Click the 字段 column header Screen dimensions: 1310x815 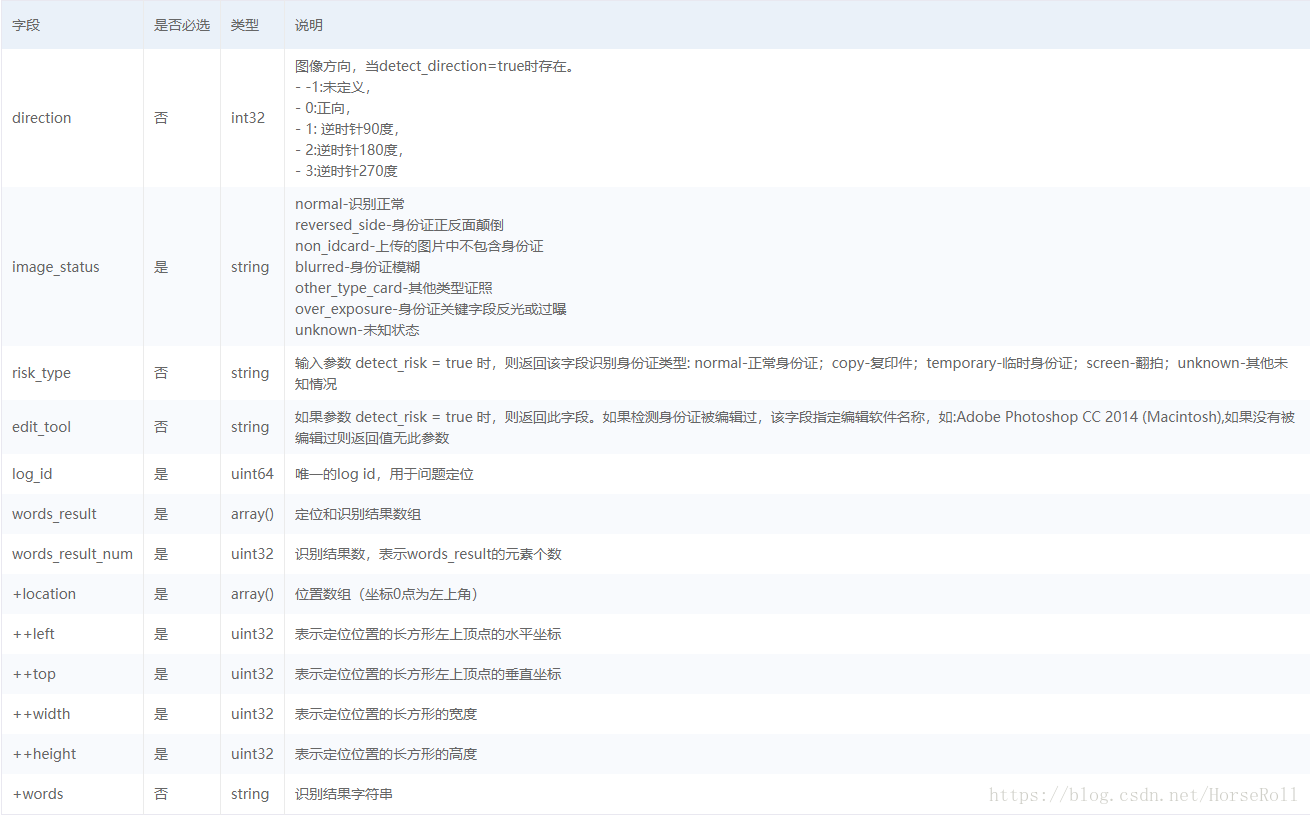tap(26, 25)
